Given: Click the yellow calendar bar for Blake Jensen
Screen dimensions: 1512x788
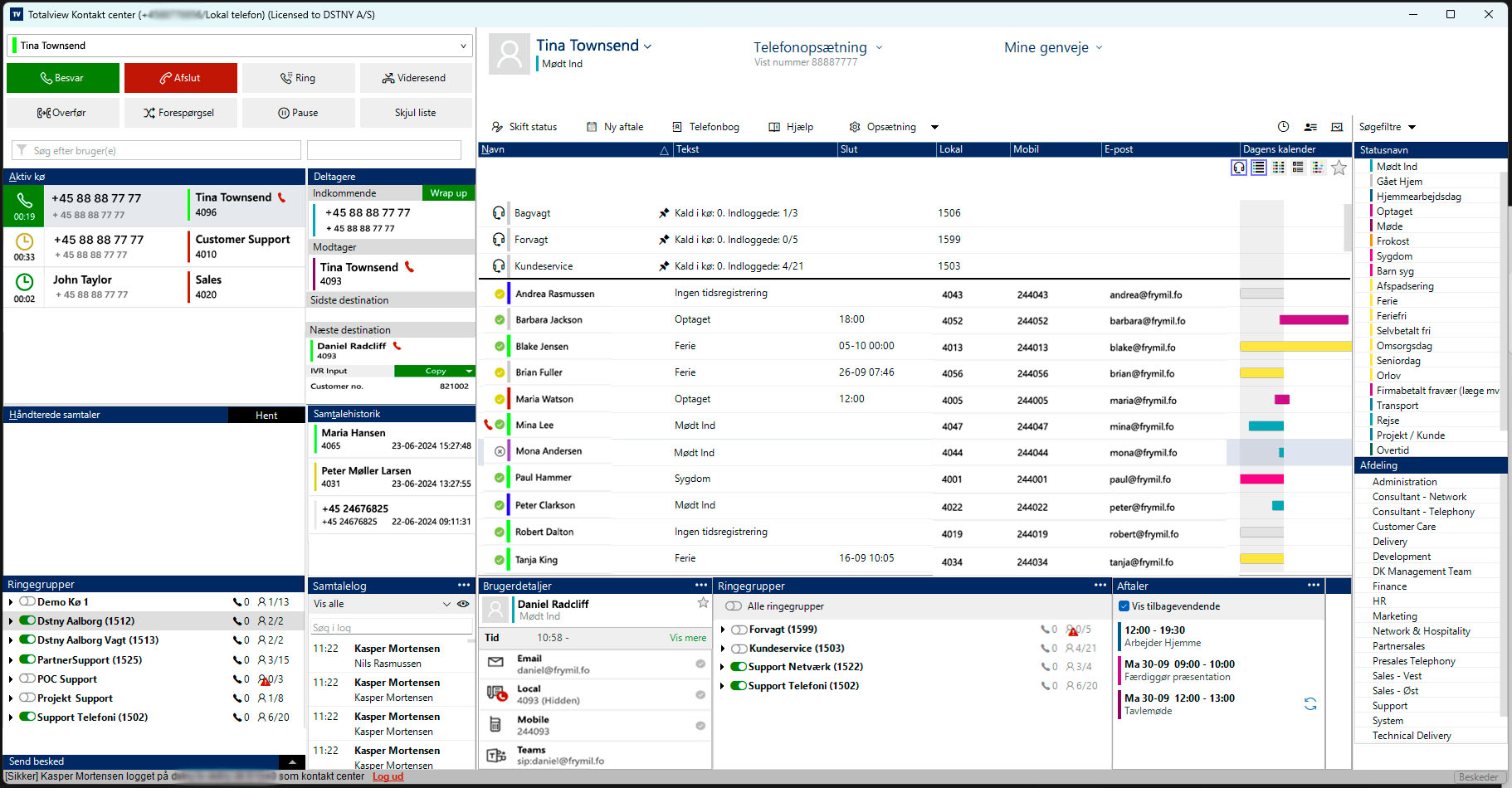Looking at the screenshot, I should point(1294,346).
